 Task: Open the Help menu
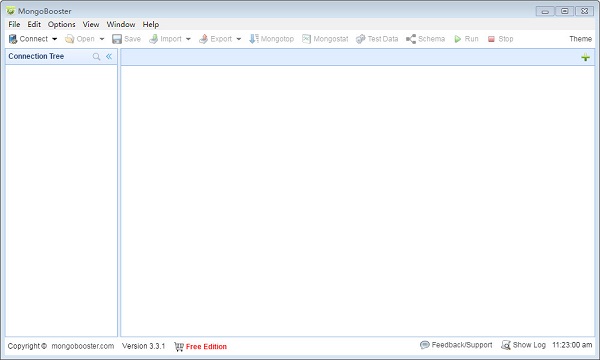click(151, 24)
